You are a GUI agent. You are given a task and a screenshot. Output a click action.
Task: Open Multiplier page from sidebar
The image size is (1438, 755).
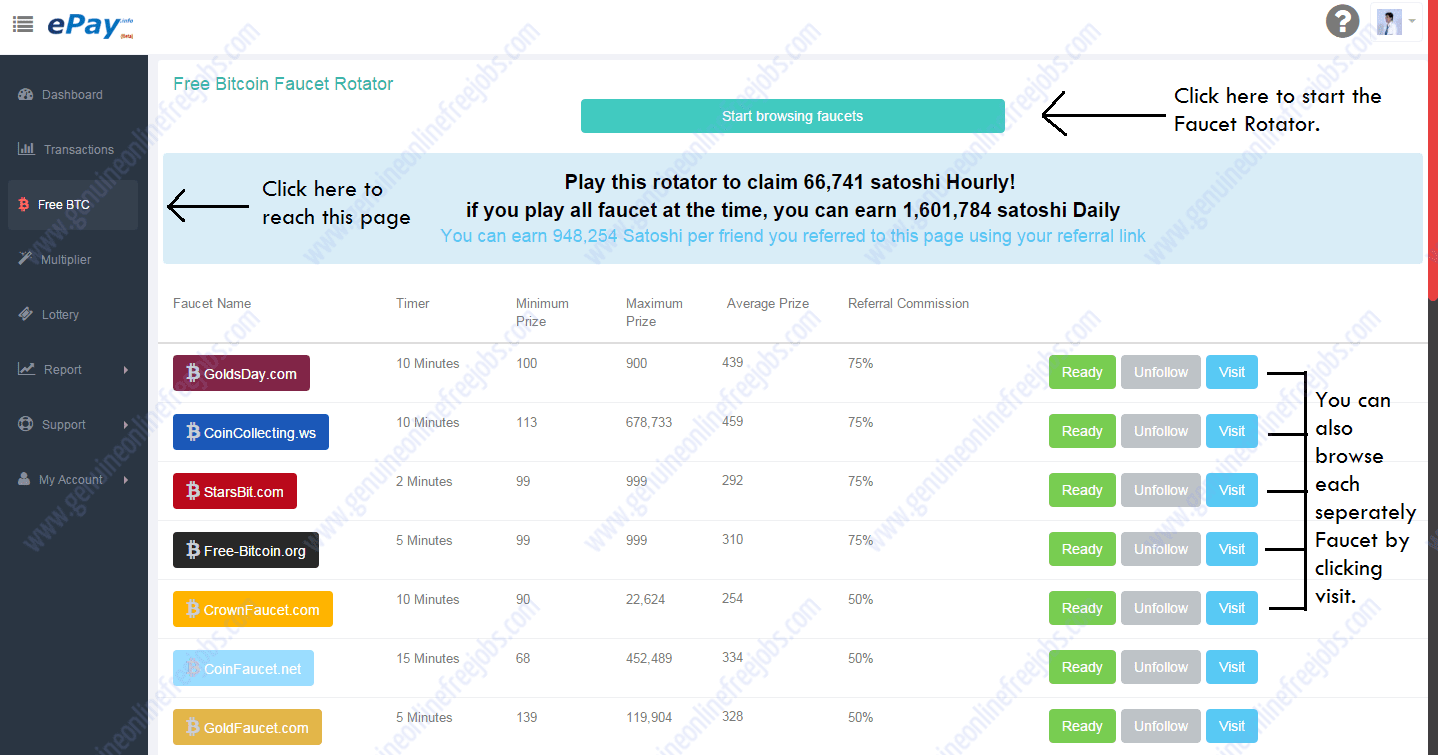[73, 260]
